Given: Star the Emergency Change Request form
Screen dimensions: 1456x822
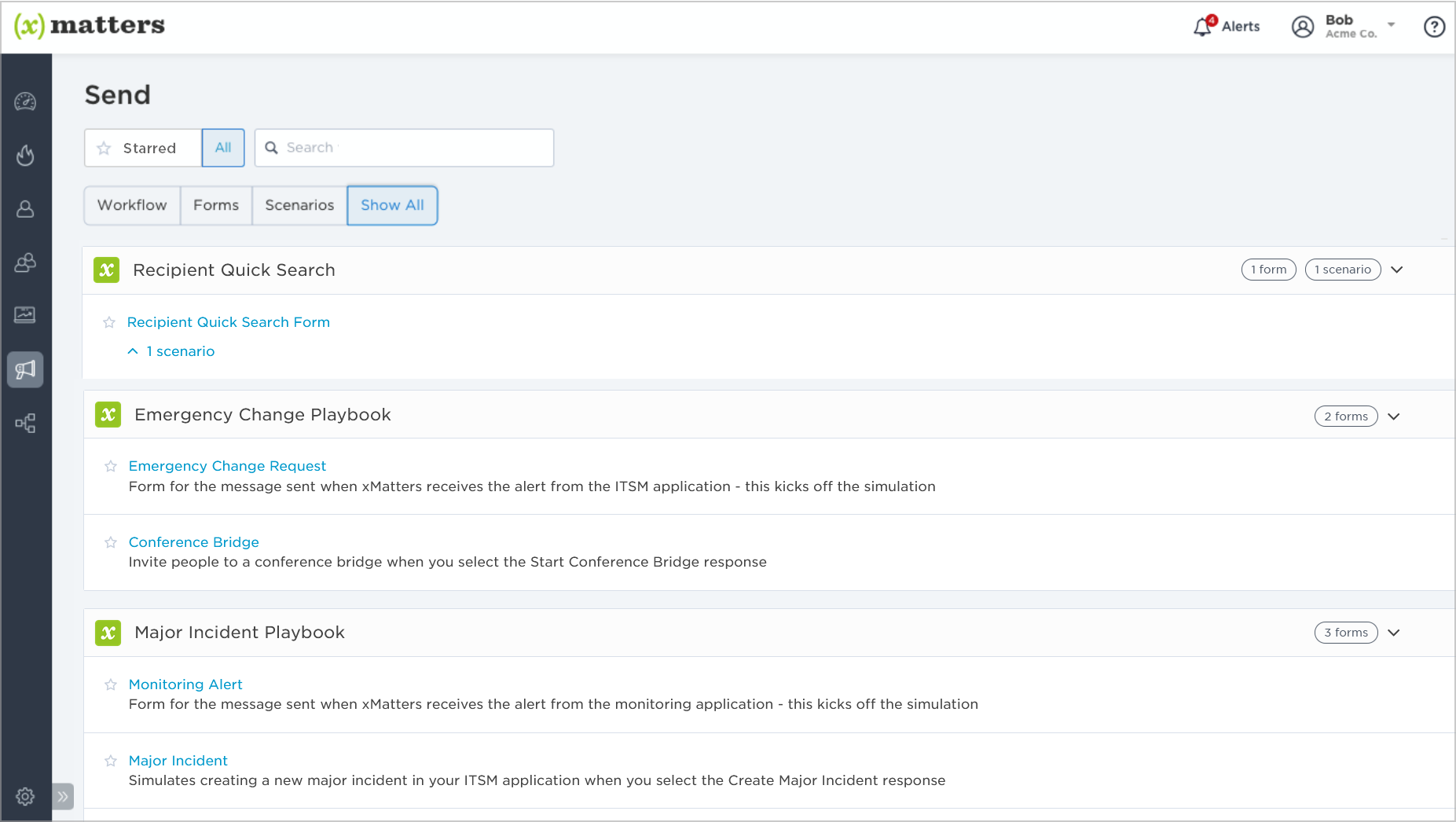Looking at the screenshot, I should 111,466.
